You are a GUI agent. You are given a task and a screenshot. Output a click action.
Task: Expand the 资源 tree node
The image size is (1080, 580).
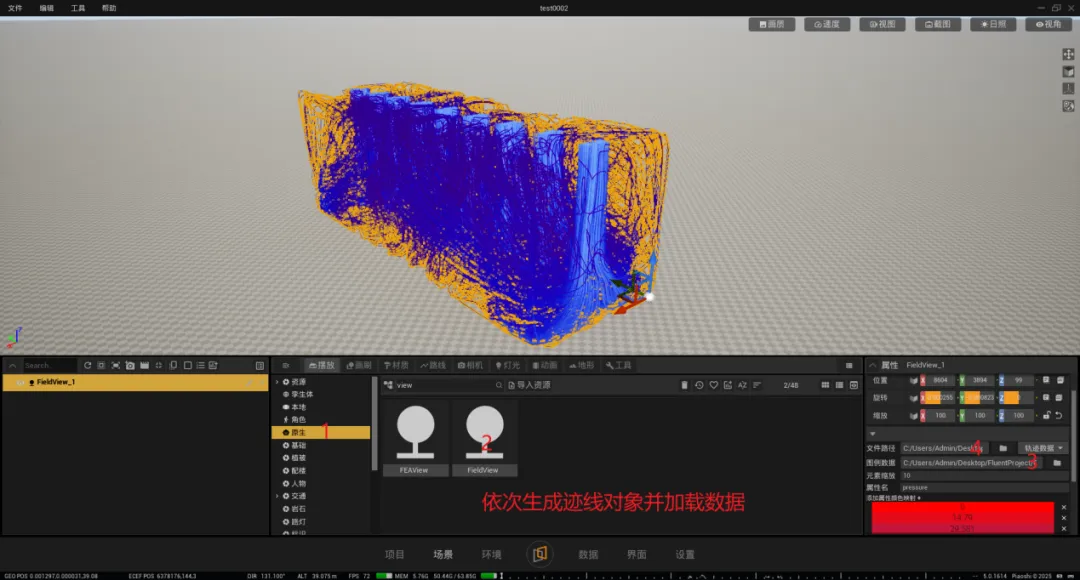[x=278, y=382]
